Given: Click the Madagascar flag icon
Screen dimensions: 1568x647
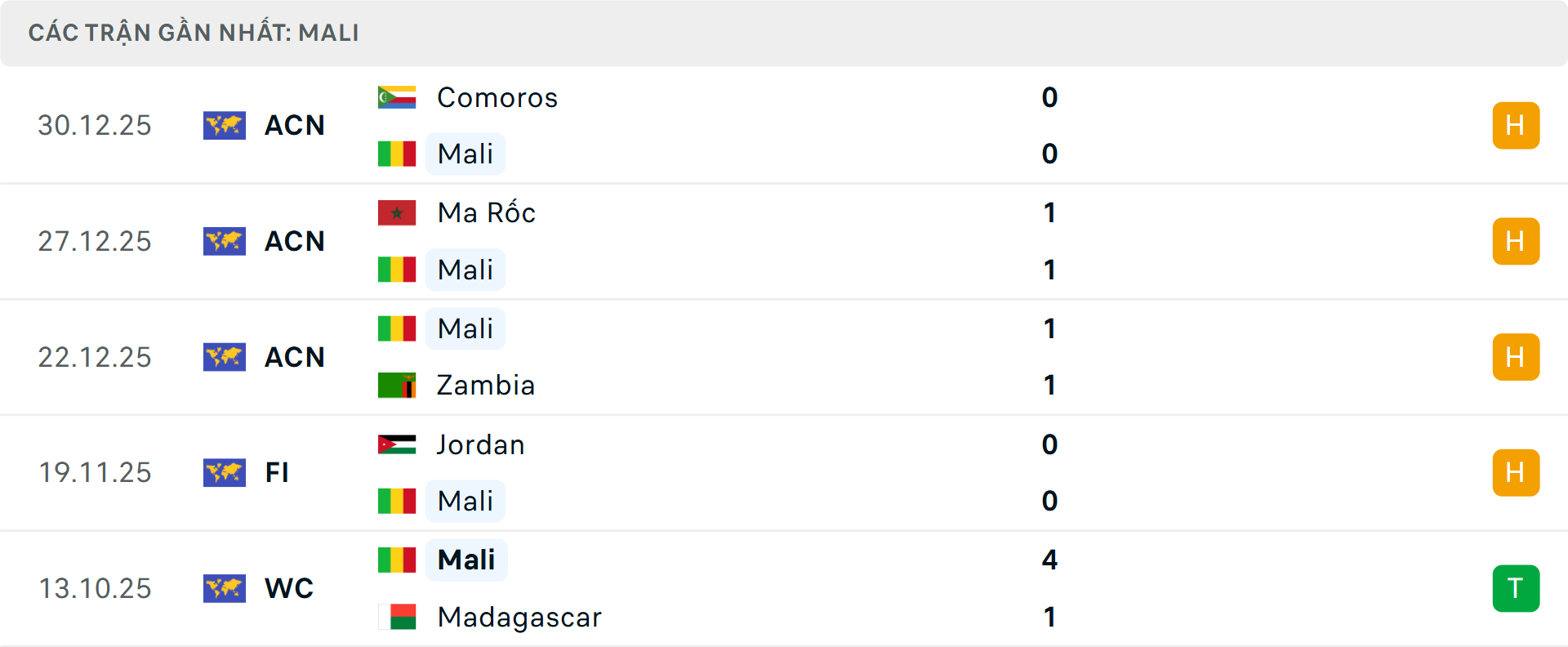Looking at the screenshot, I should point(397,617).
